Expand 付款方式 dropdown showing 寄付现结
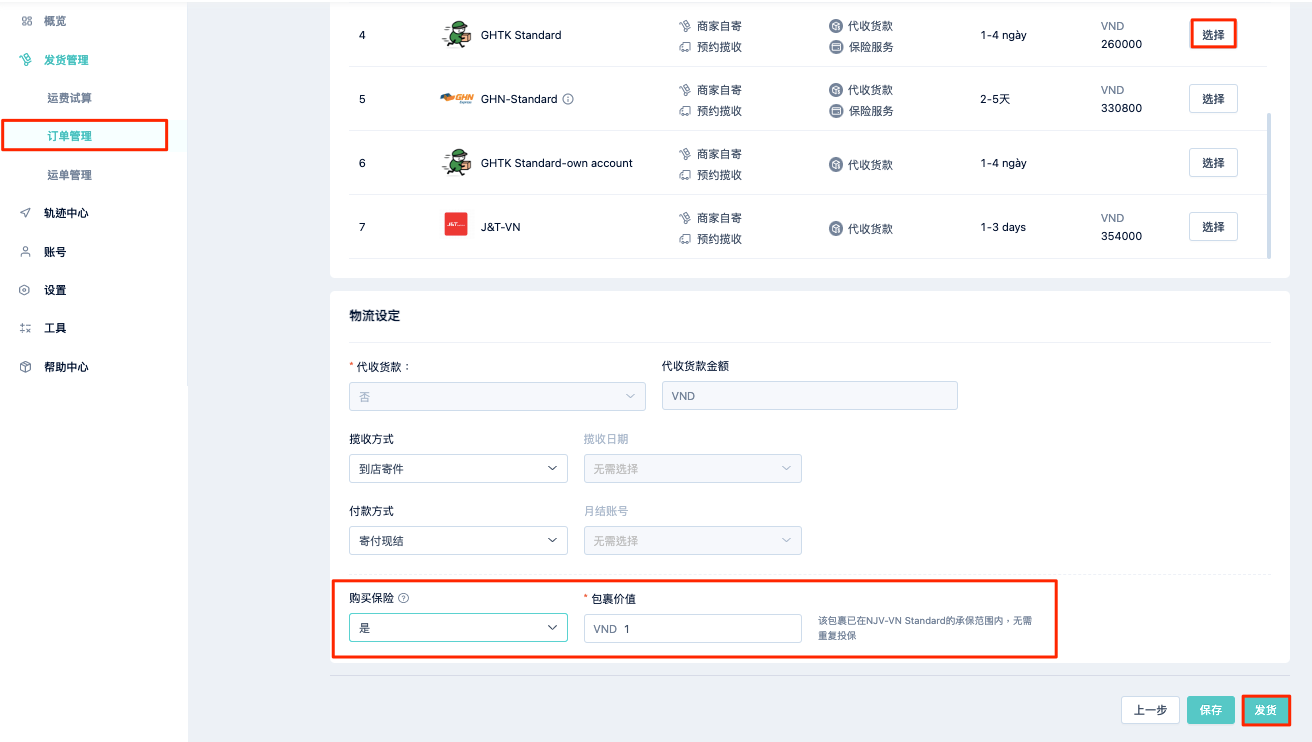1312x742 pixels. pyautogui.click(x=458, y=540)
